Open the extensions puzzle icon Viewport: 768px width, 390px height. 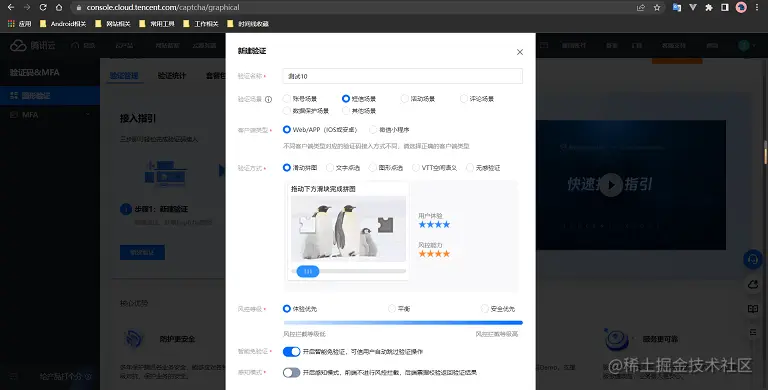709,7
